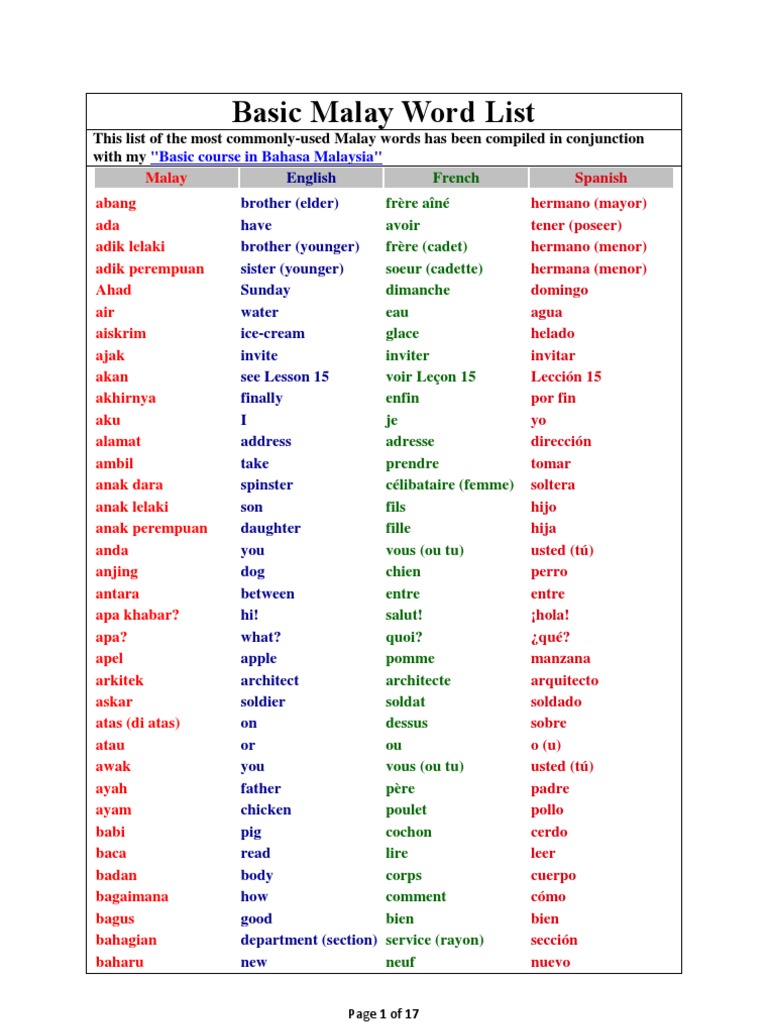Click the English entry brother (younger)
Image resolution: width=768 pixels, height=1024 pixels.
coord(300,247)
